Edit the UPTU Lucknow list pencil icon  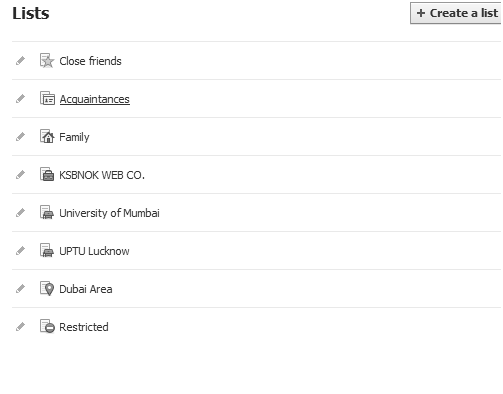[20, 251]
